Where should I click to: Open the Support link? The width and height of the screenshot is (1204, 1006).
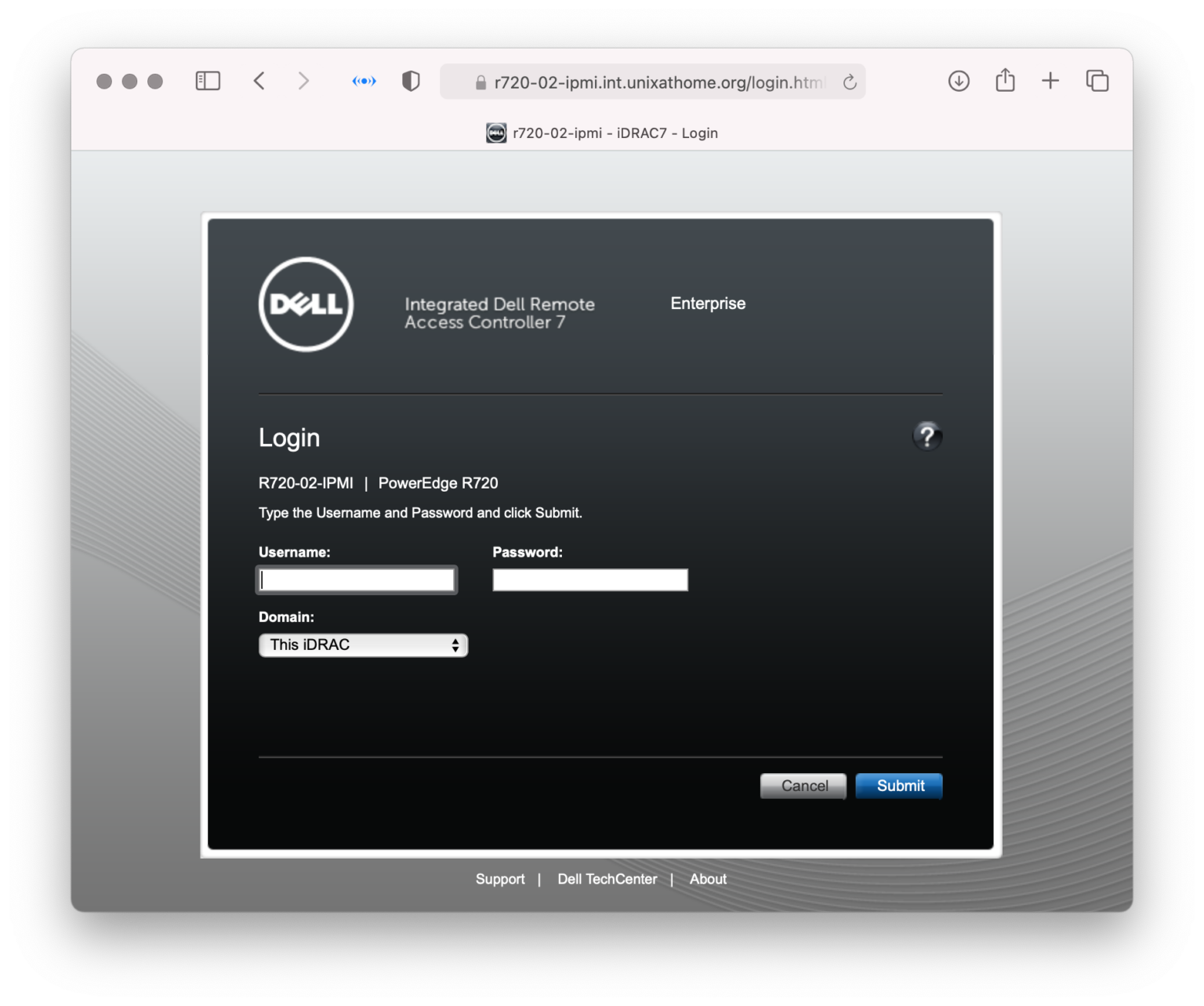500,879
